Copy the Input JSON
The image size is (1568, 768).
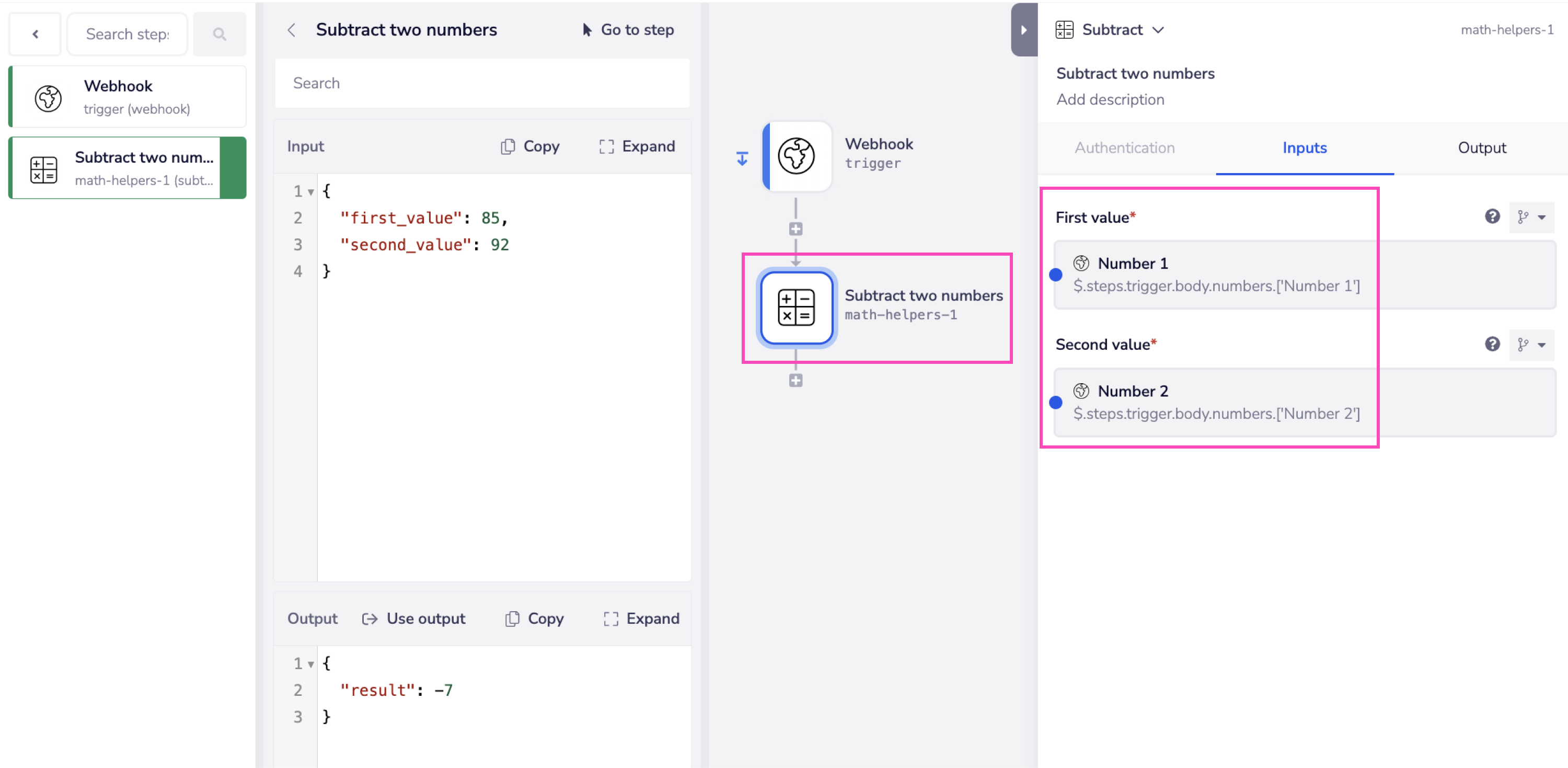pos(530,146)
